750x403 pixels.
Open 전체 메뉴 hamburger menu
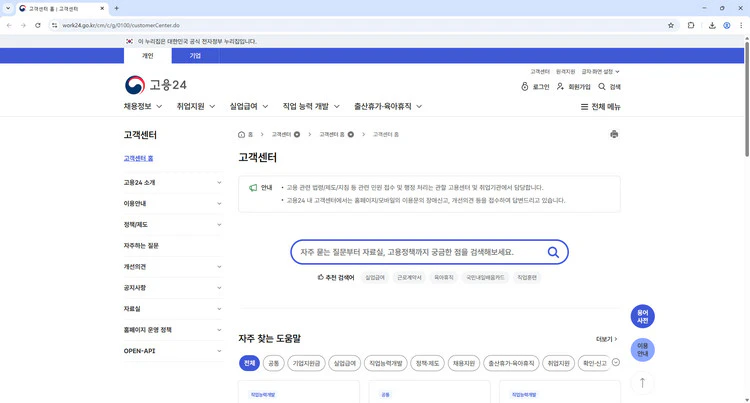point(600,106)
